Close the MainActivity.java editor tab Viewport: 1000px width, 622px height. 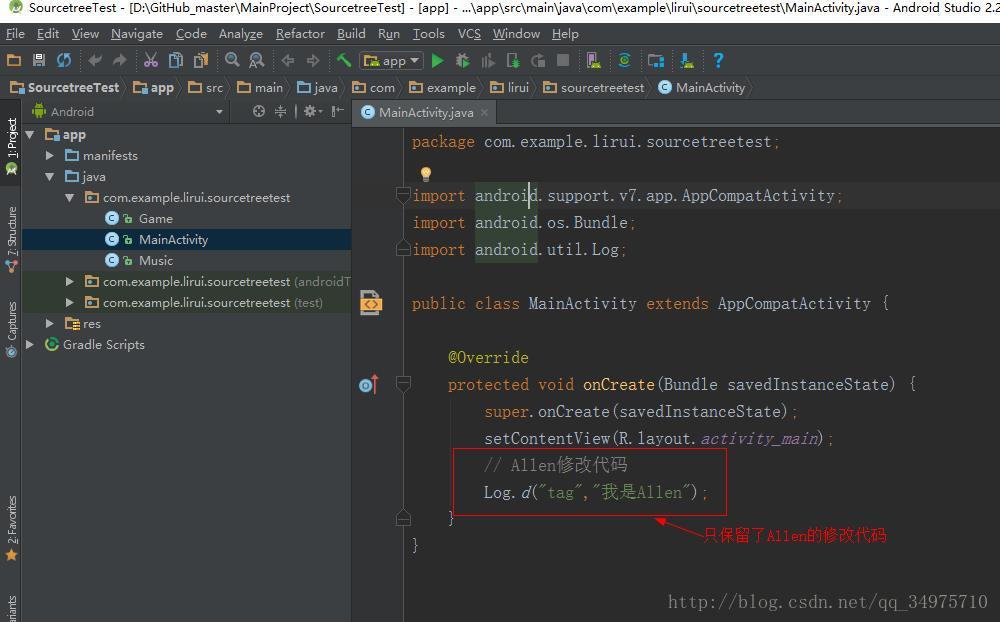point(484,113)
